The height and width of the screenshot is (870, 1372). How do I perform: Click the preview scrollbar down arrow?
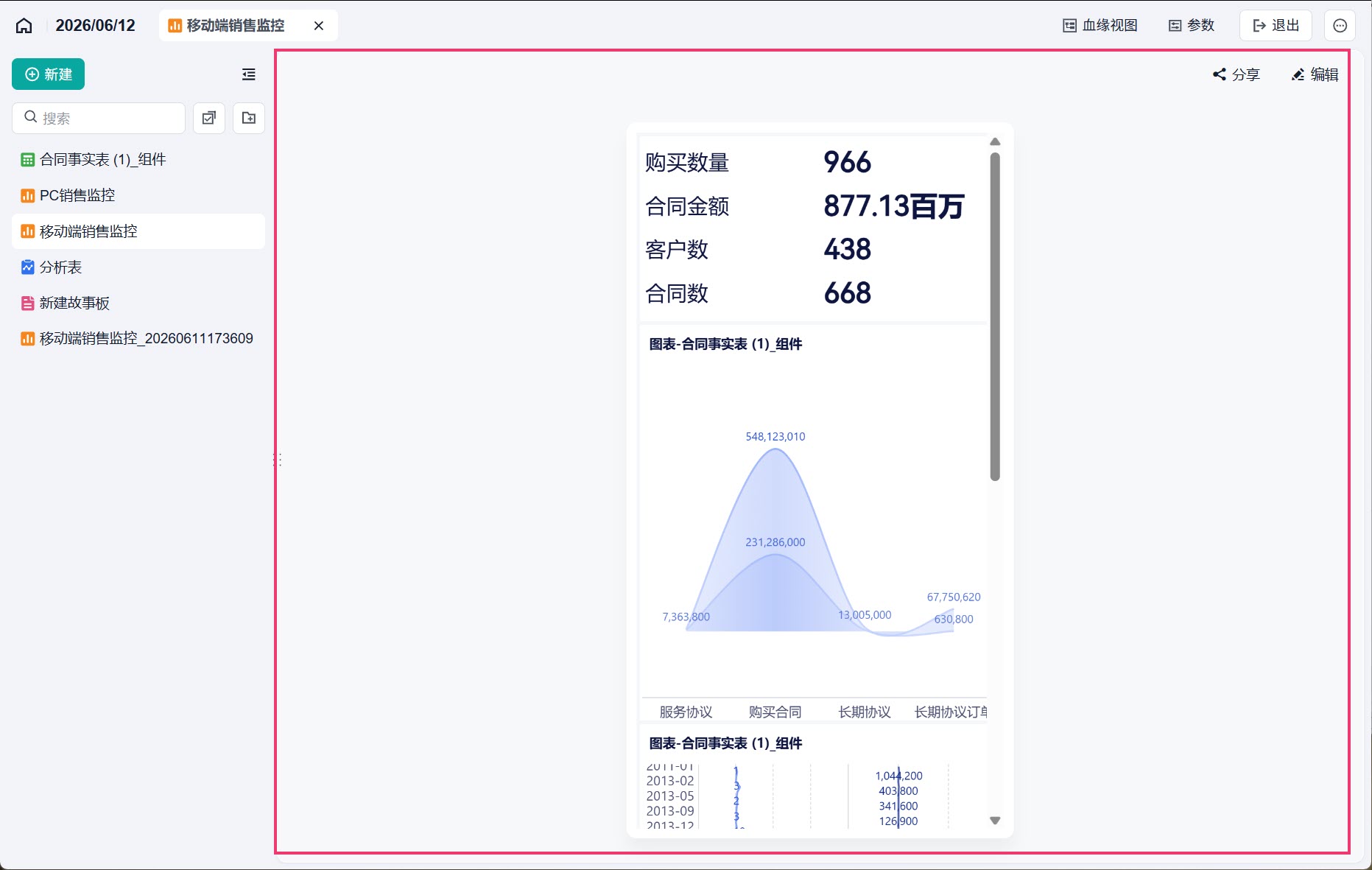[995, 820]
